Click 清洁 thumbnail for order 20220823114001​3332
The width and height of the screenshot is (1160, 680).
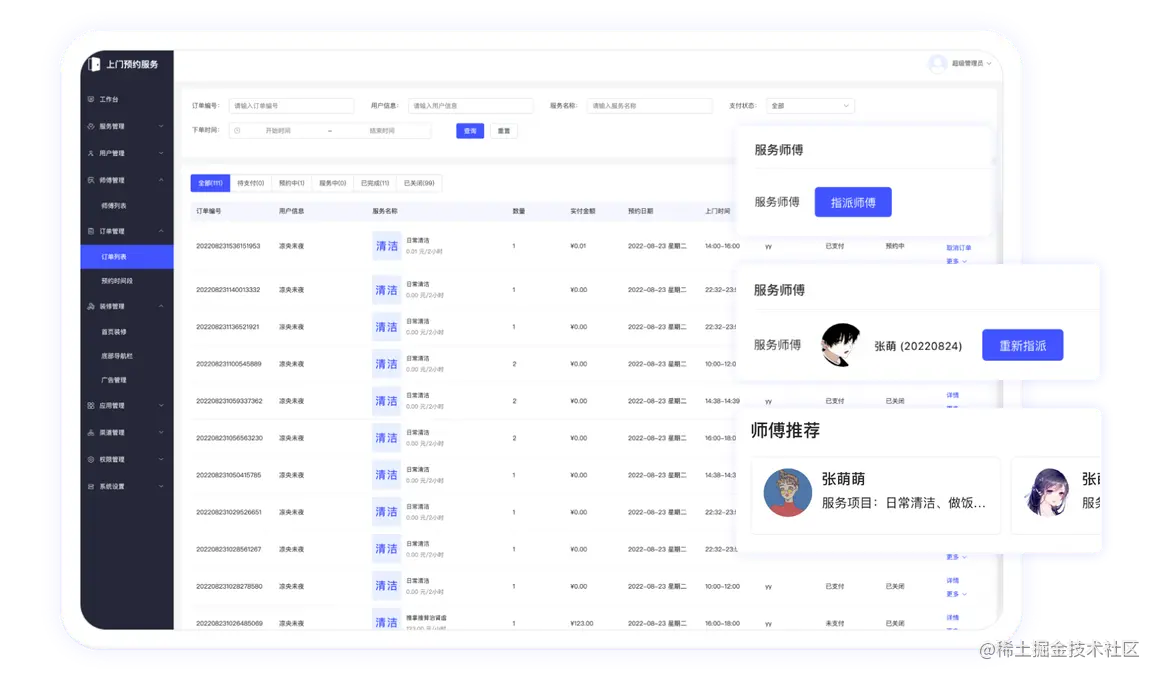coord(386,290)
